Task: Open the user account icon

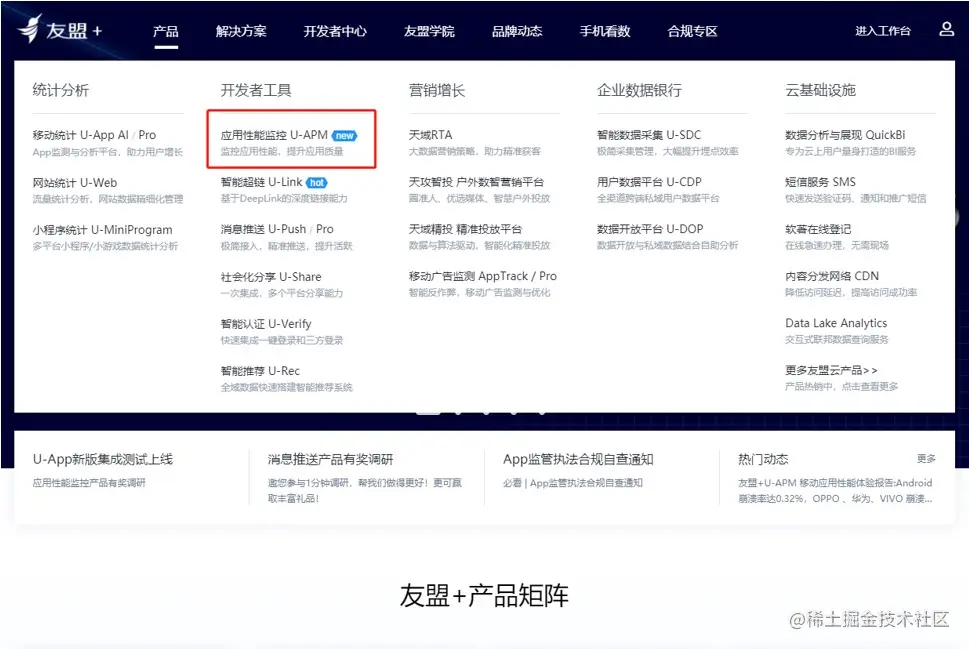Action: (946, 29)
